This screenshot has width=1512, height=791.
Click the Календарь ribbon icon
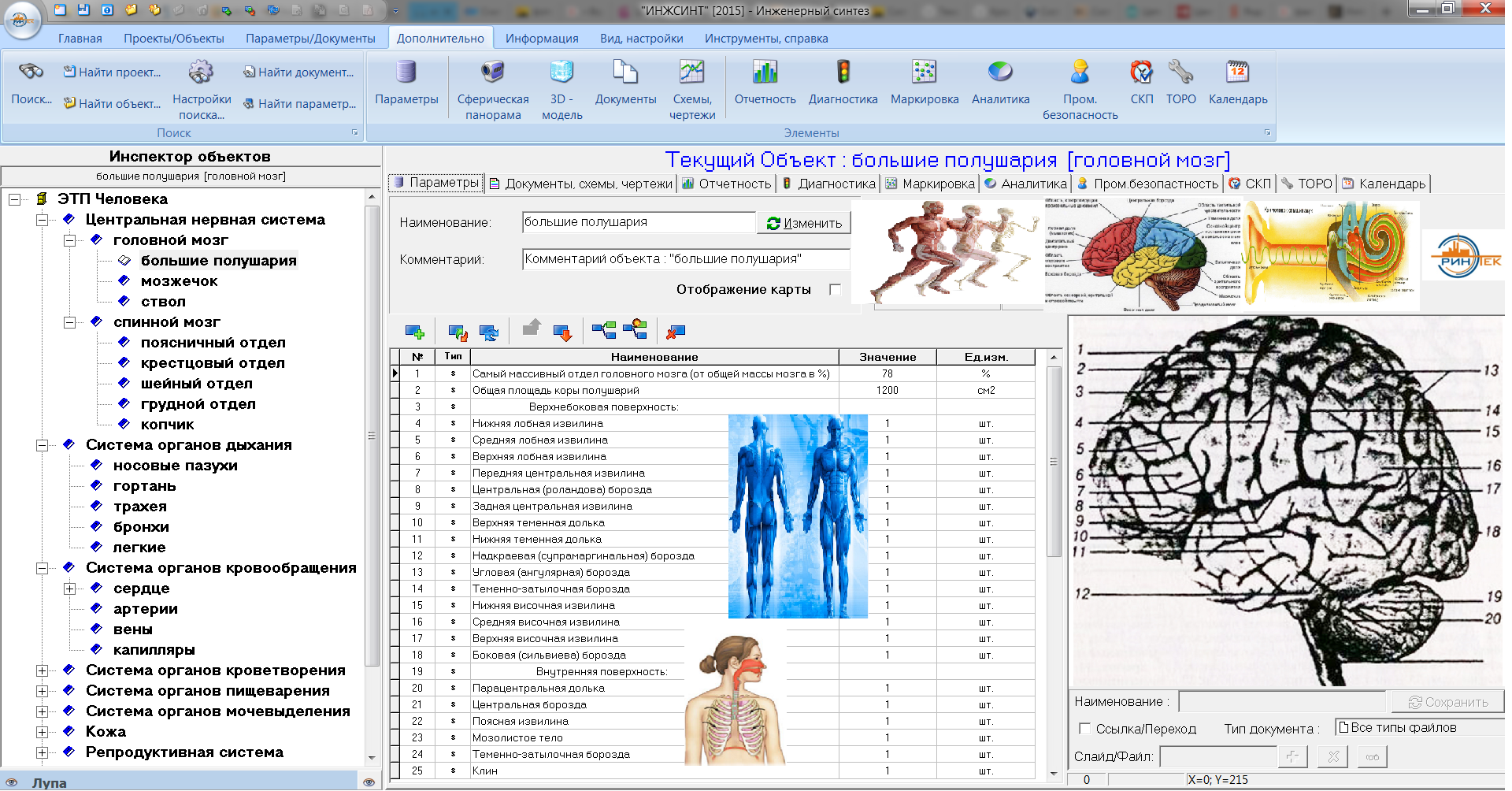[1237, 73]
